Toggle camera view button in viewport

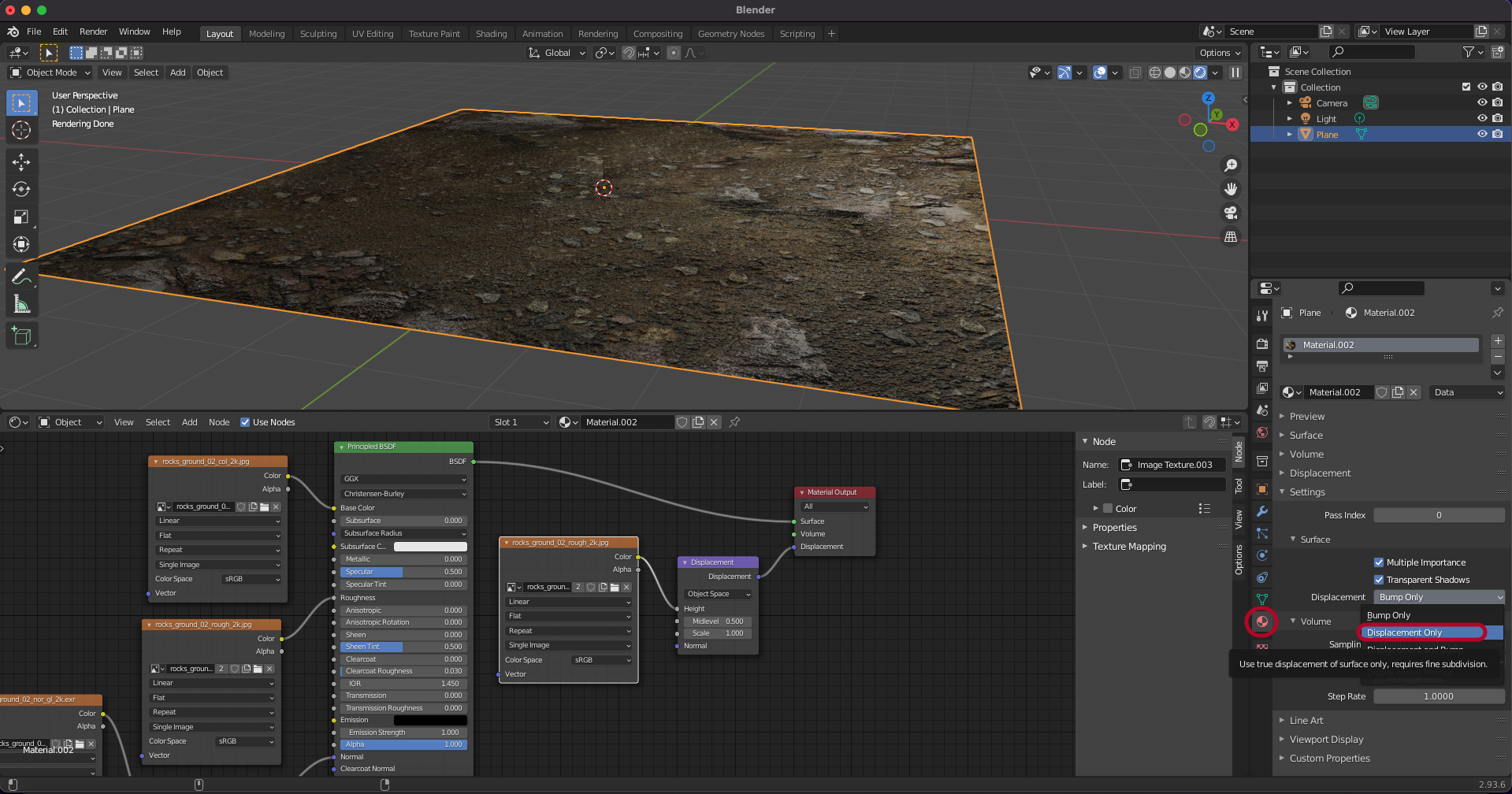pos(1230,213)
